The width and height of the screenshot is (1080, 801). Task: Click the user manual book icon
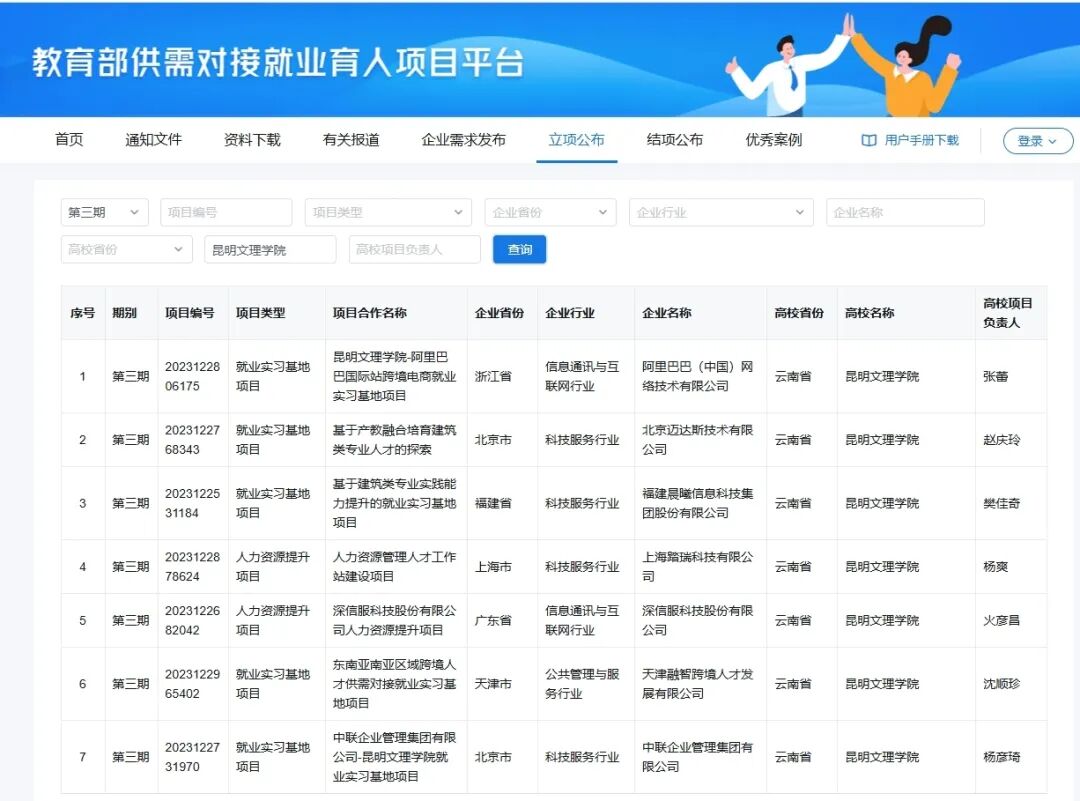point(869,141)
